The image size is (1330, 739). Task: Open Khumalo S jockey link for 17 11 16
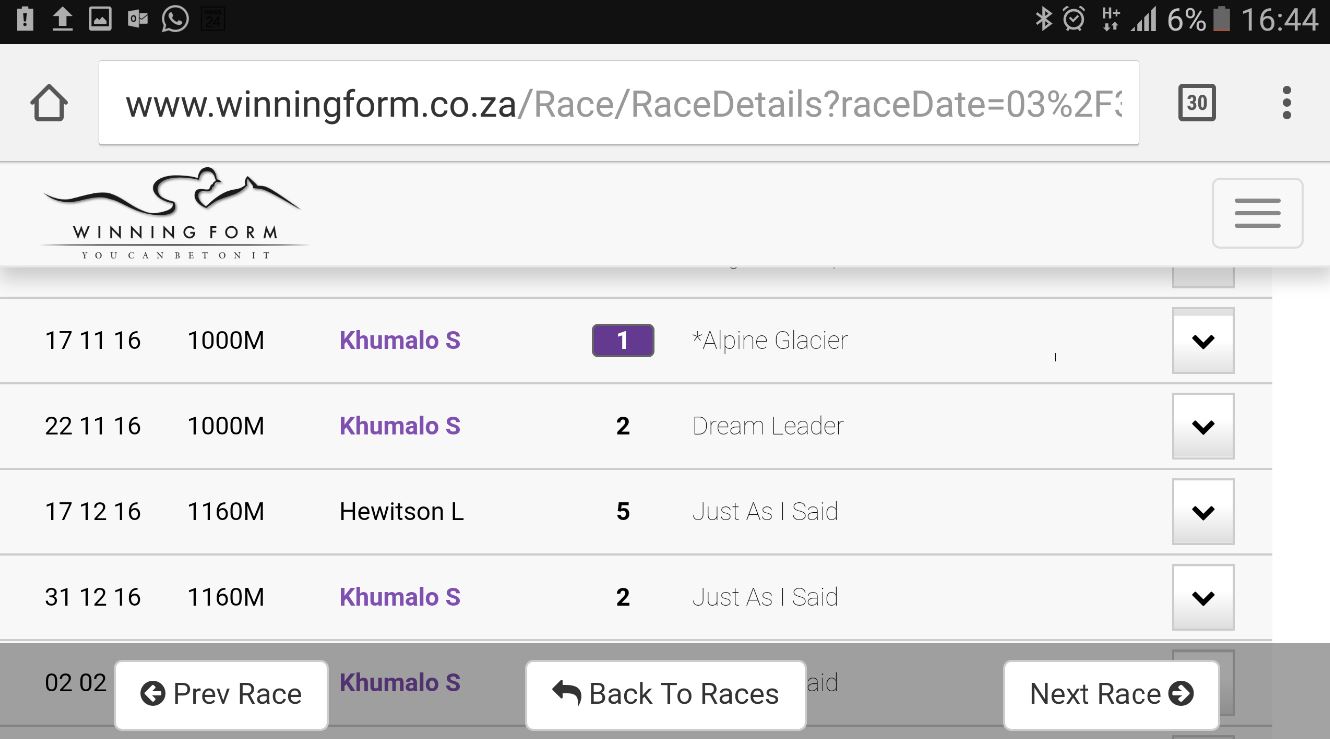pos(400,340)
